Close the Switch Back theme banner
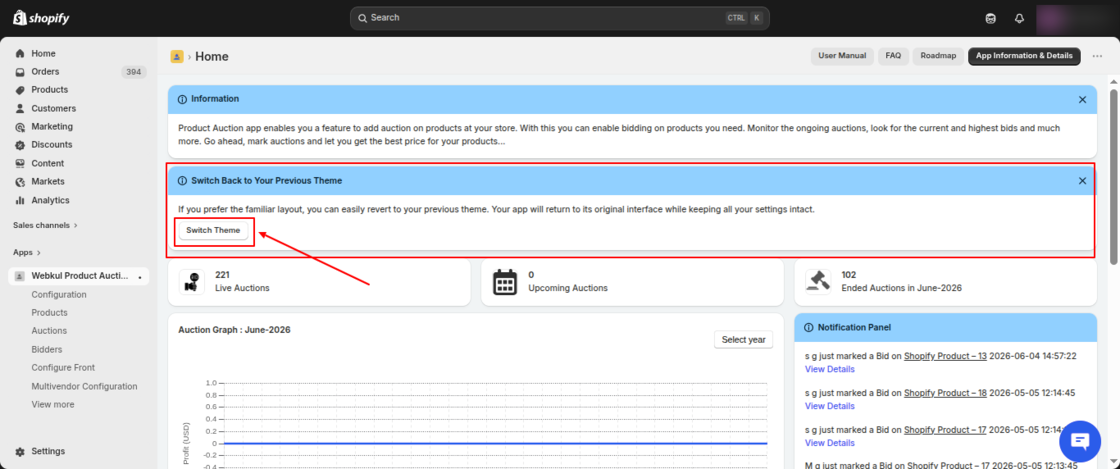The height and width of the screenshot is (469, 1120). click(1082, 181)
